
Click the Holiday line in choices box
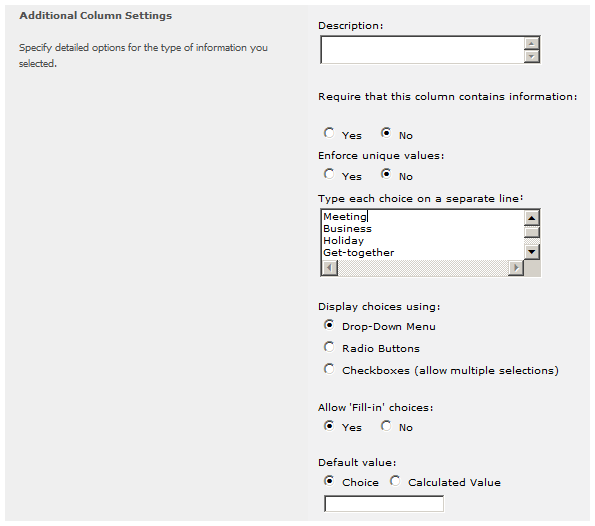(343, 241)
